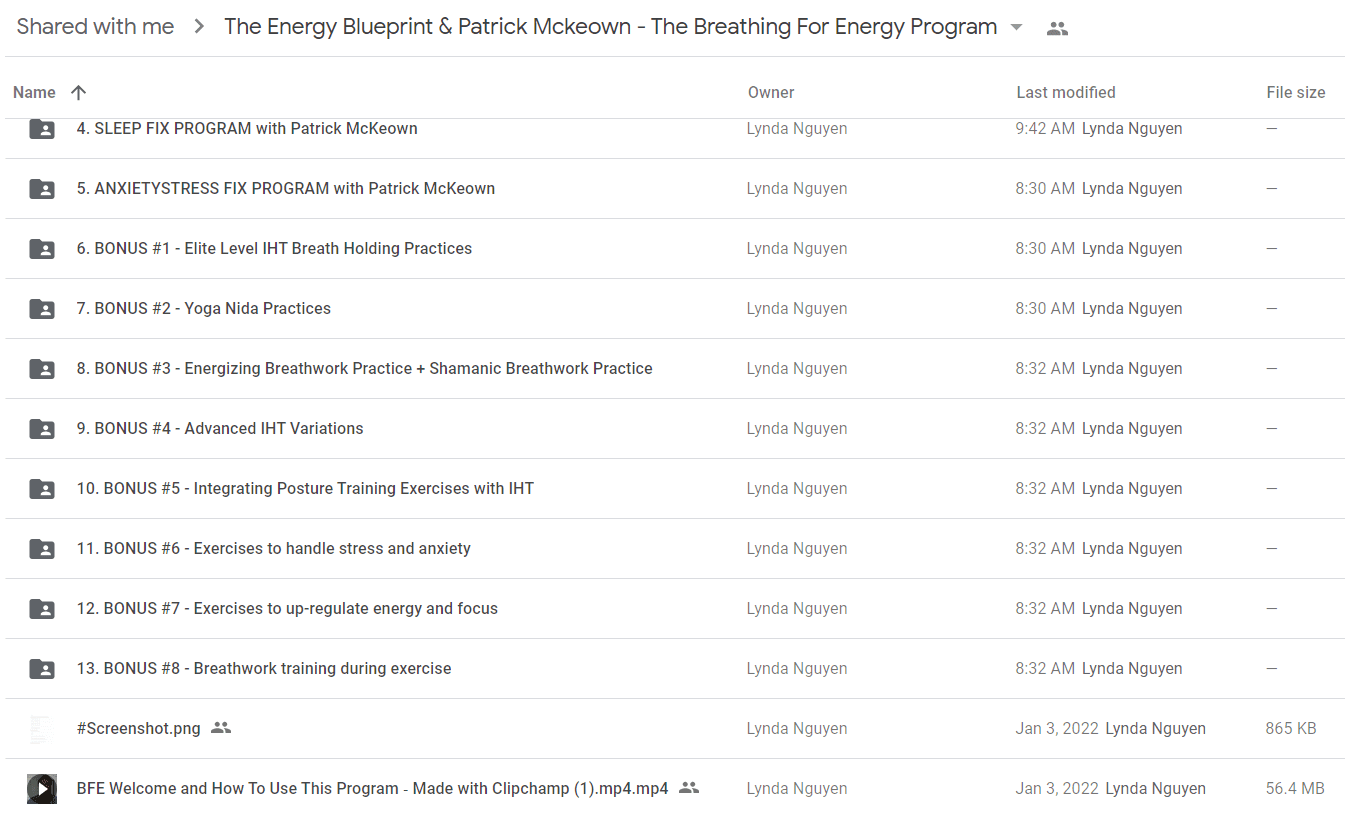Sort by Last modified column header
The height and width of the screenshot is (813, 1345).
pos(1066,92)
